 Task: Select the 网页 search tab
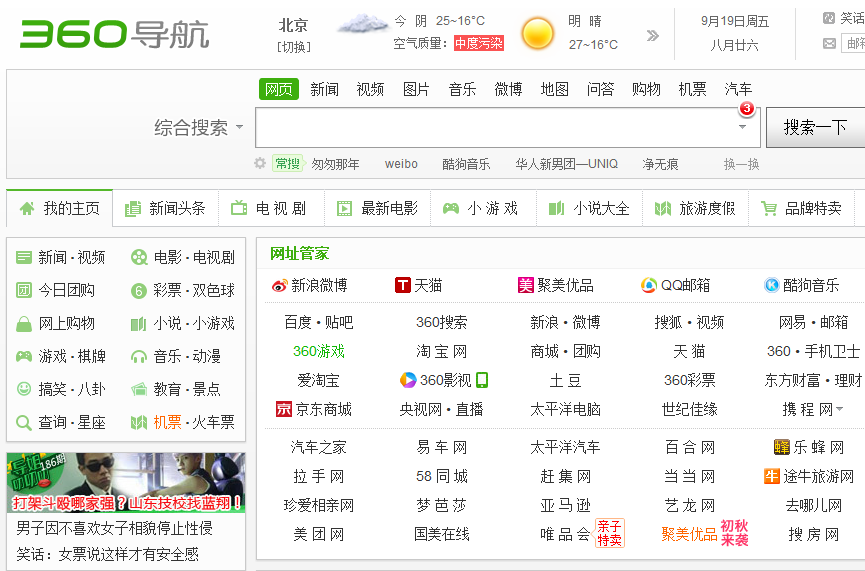pyautogui.click(x=279, y=89)
